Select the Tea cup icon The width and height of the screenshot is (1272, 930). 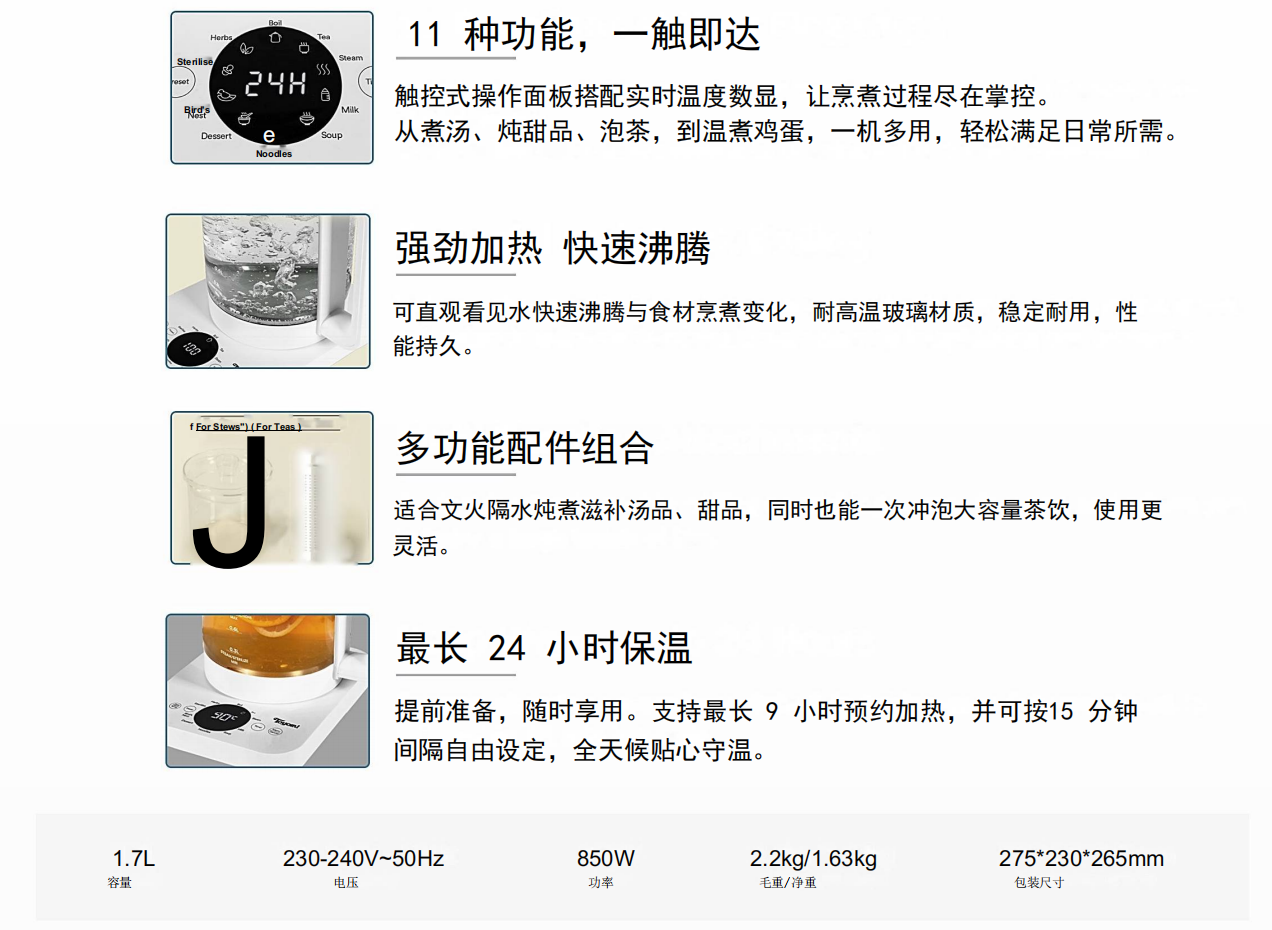[304, 48]
